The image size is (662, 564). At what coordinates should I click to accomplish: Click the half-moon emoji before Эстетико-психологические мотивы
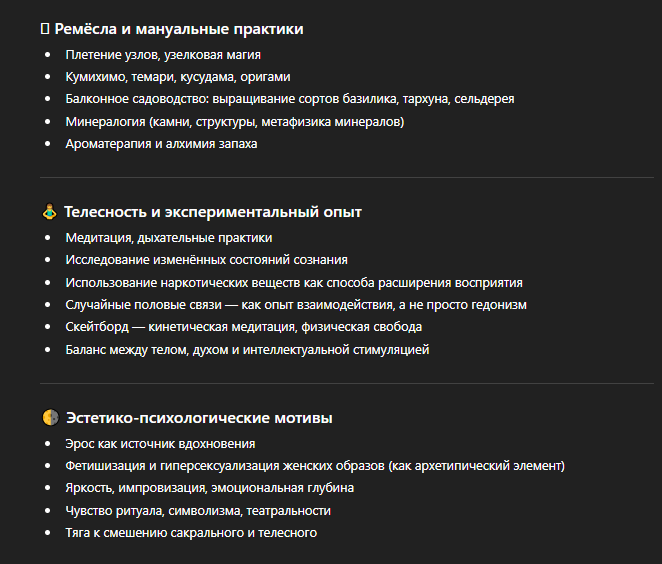[x=50, y=417]
